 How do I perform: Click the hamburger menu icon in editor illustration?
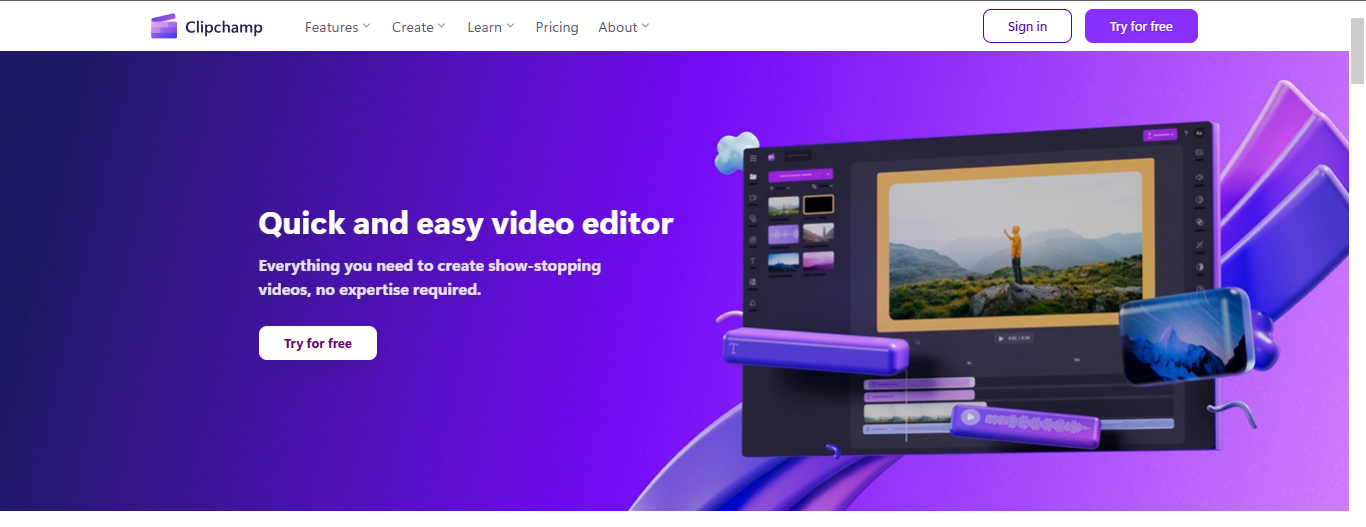[753, 158]
